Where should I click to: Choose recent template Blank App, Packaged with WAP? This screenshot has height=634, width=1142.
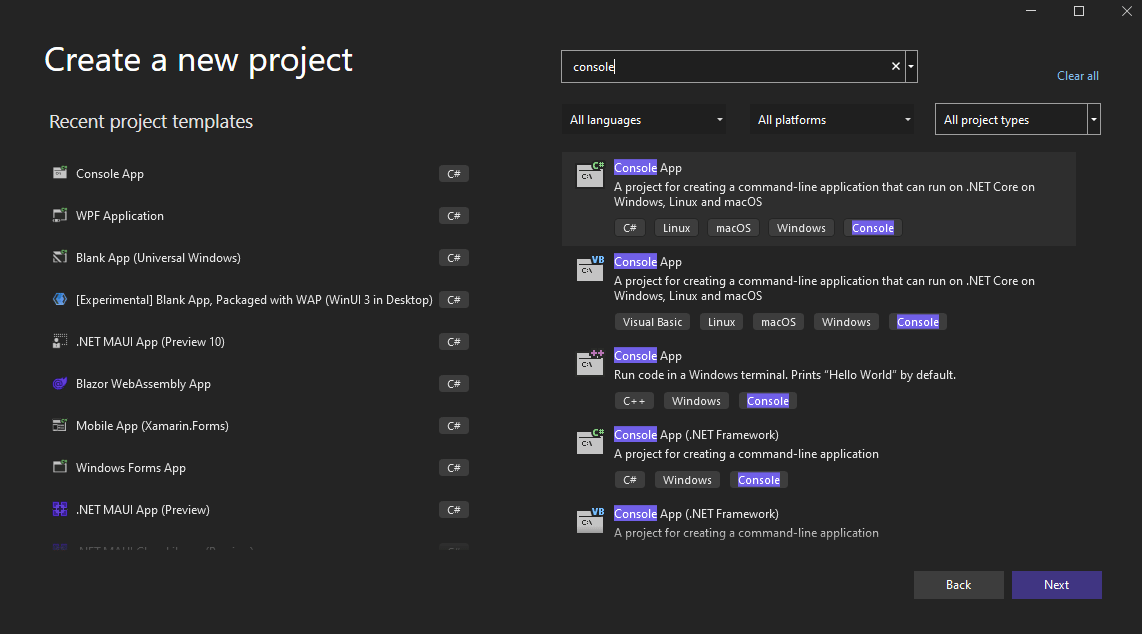point(260,299)
